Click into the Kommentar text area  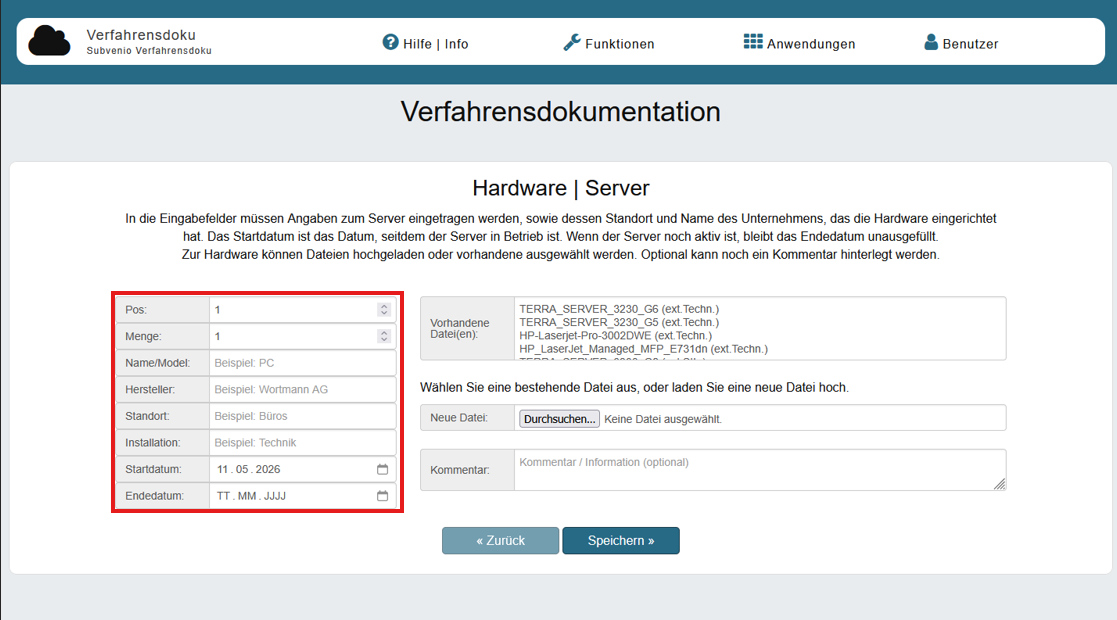point(760,470)
